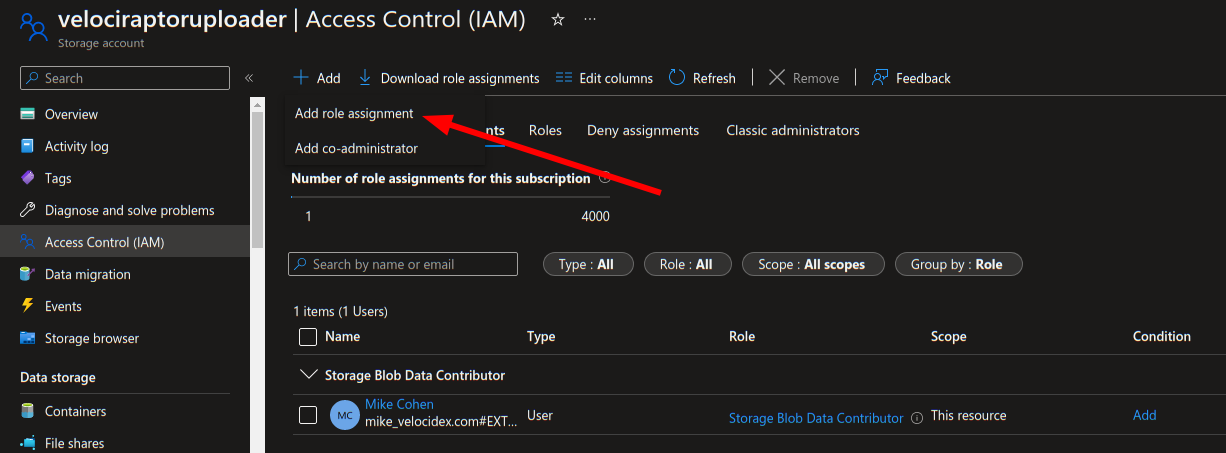Open the Type : All filter

586,264
